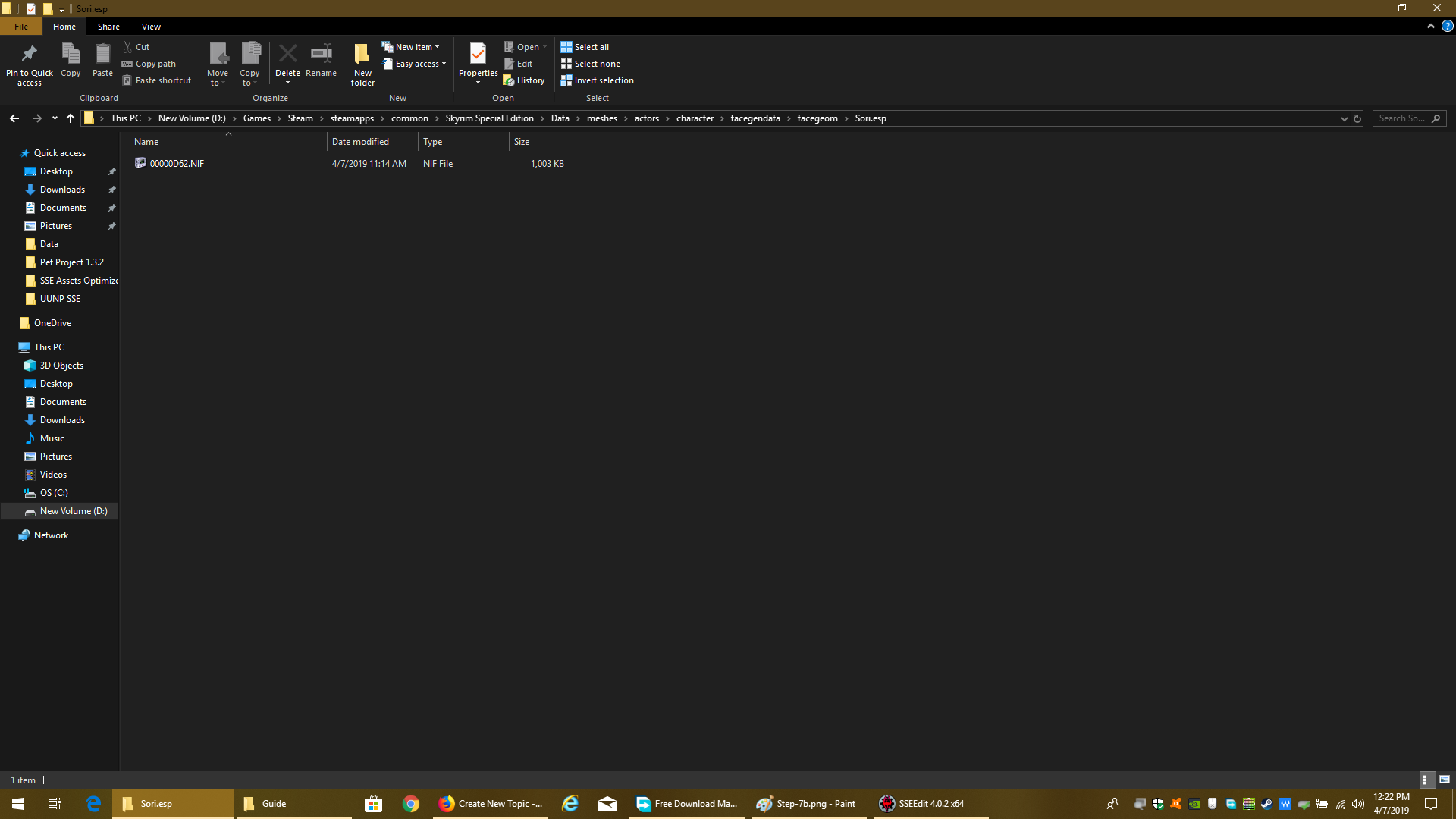Viewport: 1456px width, 819px height.
Task: Cut the selected item
Action: tap(136, 47)
